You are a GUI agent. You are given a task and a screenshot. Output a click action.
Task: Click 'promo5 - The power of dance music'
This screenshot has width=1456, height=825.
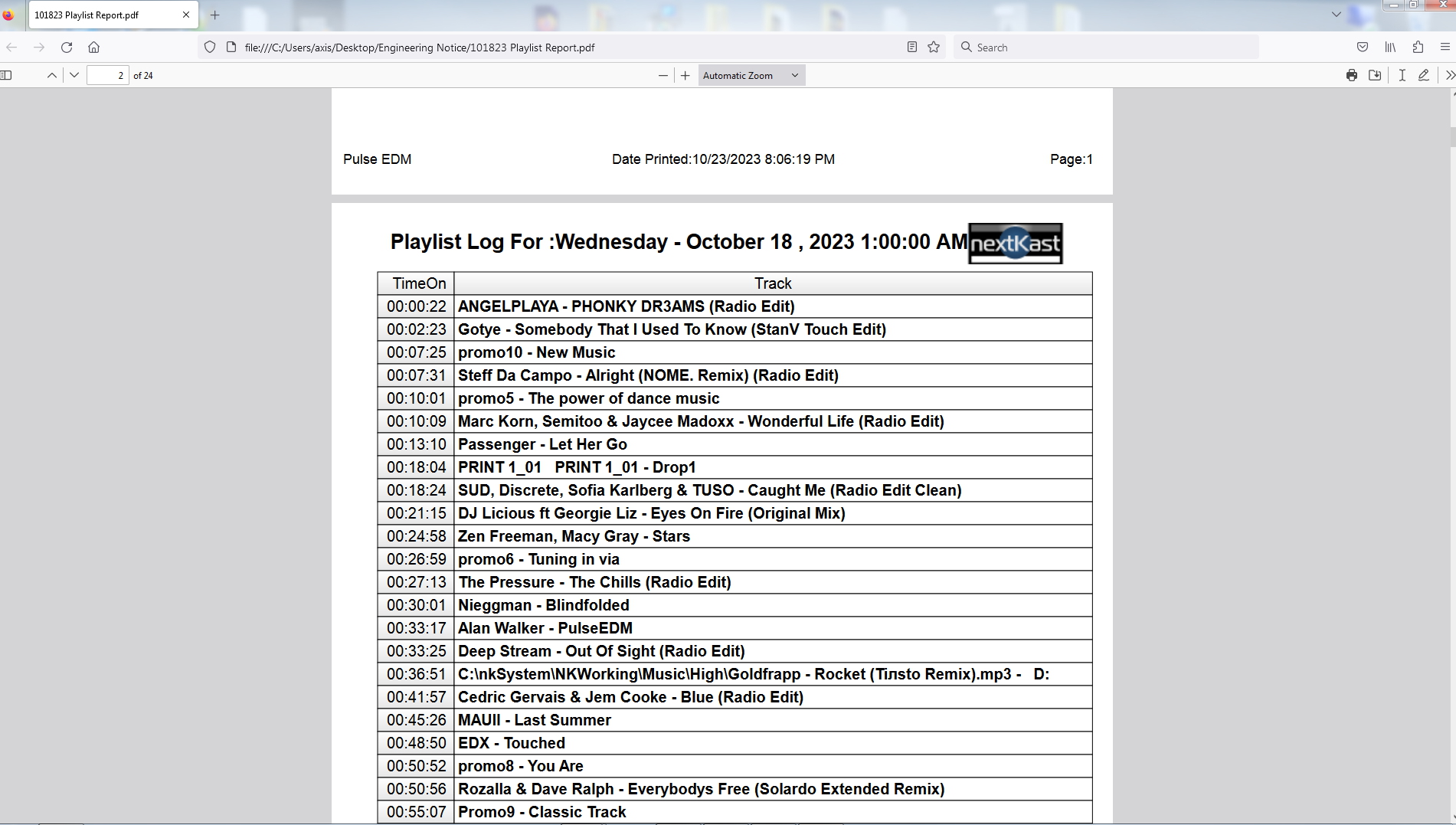(735, 398)
